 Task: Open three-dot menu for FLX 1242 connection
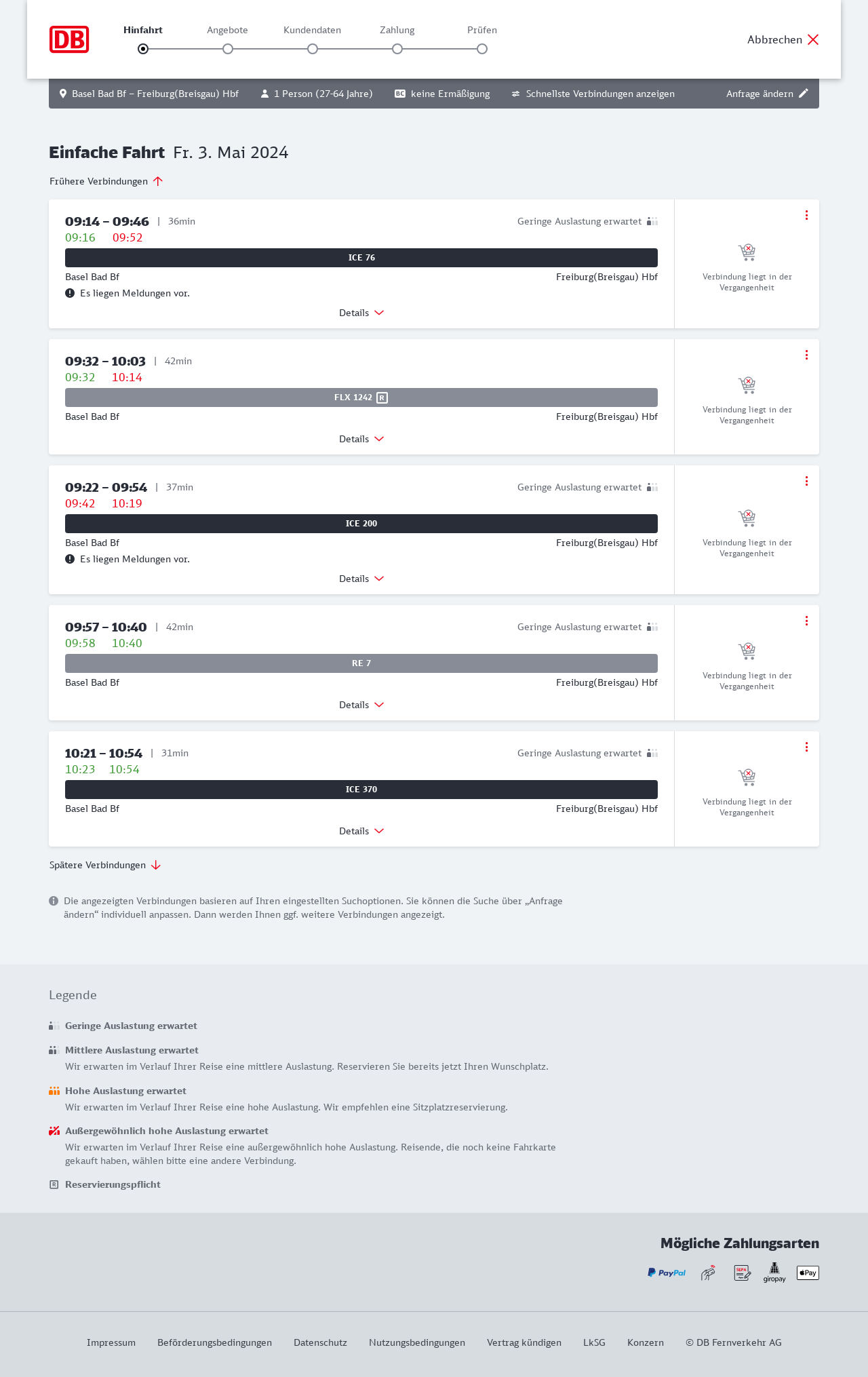coord(806,355)
